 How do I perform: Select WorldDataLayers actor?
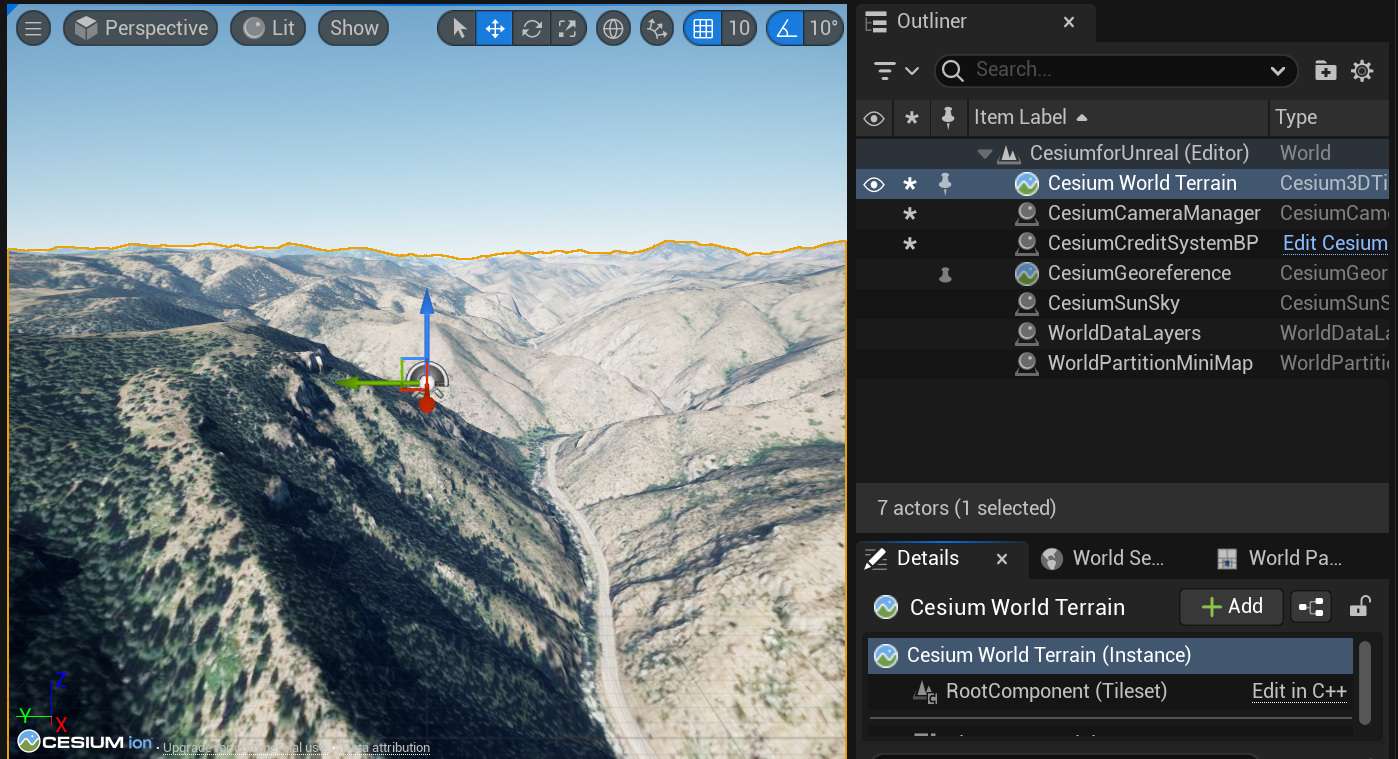point(1124,333)
